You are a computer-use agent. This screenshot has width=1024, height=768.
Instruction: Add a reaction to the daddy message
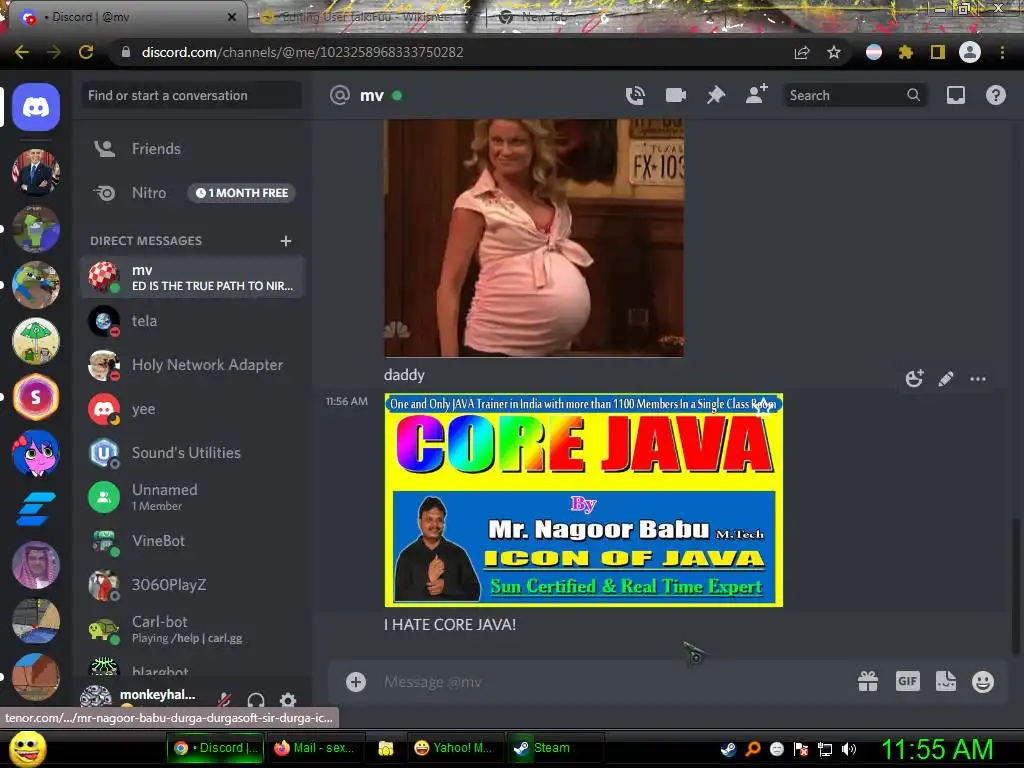[914, 378]
